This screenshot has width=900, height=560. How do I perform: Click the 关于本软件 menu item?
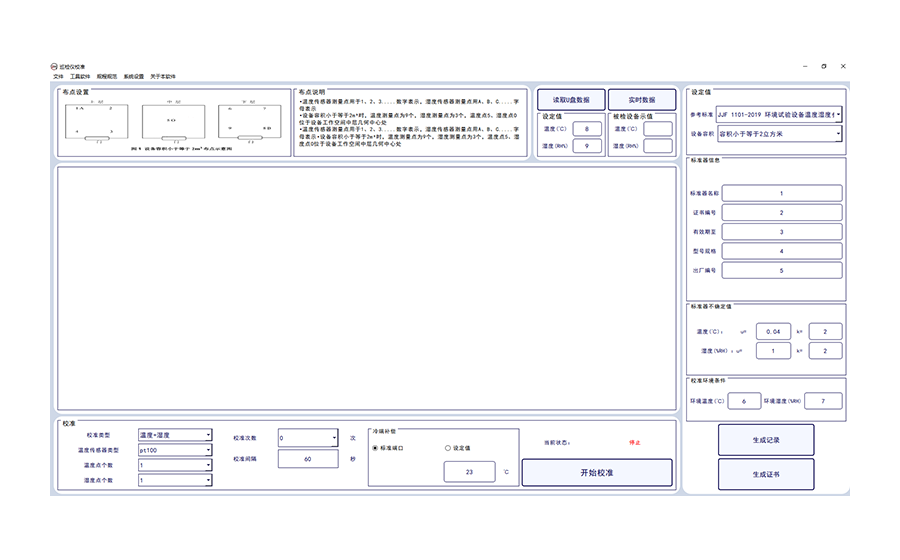[163, 76]
